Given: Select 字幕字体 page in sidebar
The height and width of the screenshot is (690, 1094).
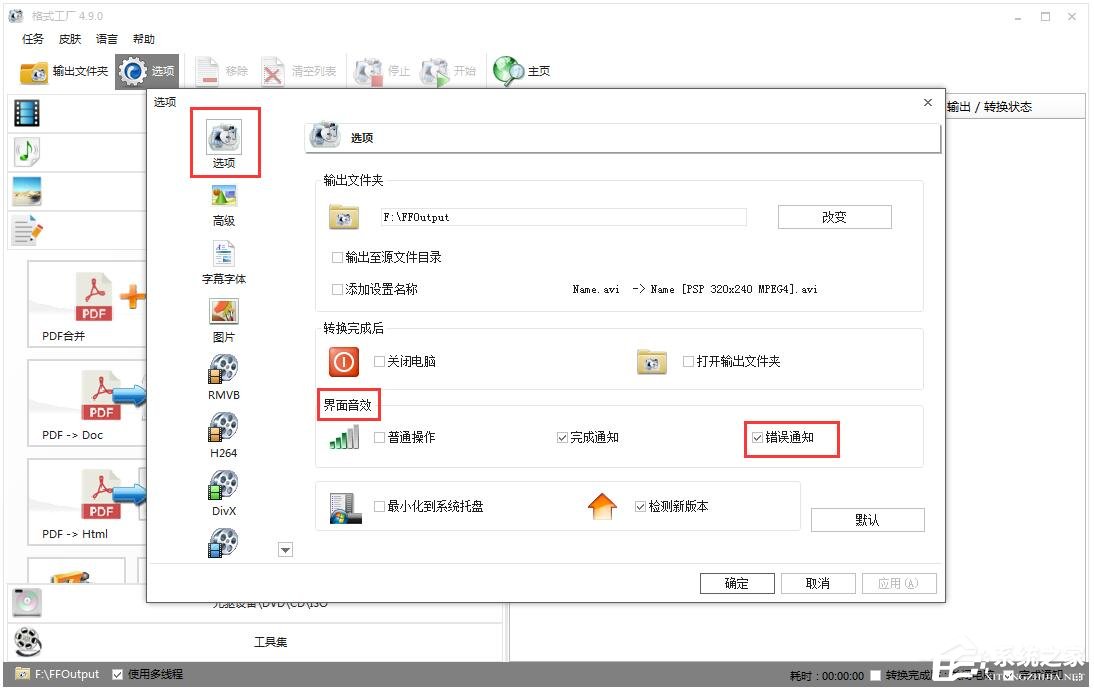Looking at the screenshot, I should click(x=224, y=263).
